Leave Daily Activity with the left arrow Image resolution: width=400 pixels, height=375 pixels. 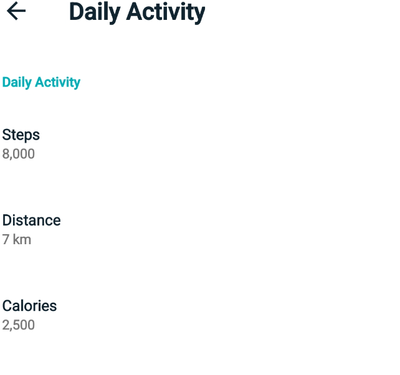click(x=16, y=11)
